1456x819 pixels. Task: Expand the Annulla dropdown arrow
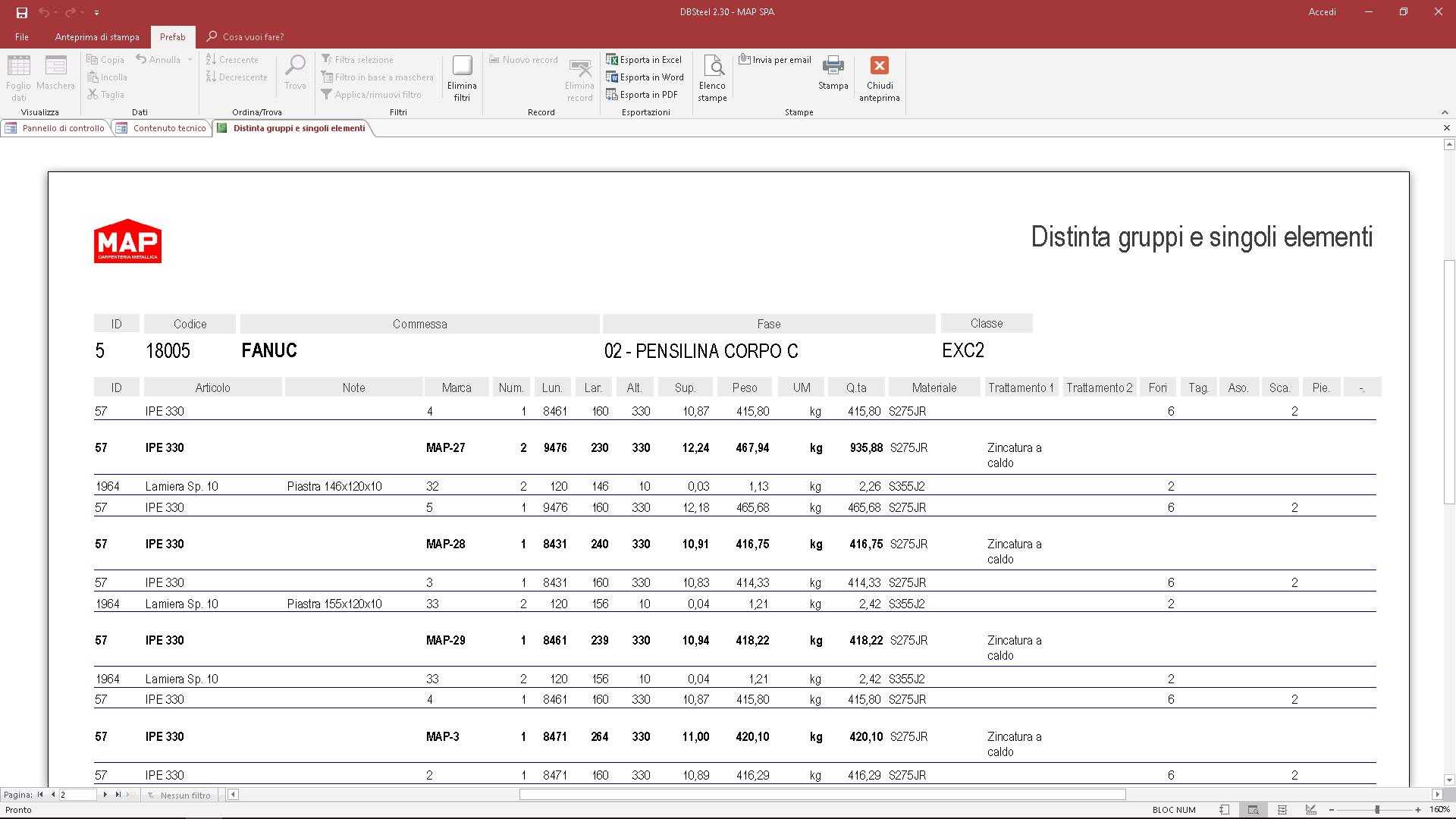click(x=190, y=59)
